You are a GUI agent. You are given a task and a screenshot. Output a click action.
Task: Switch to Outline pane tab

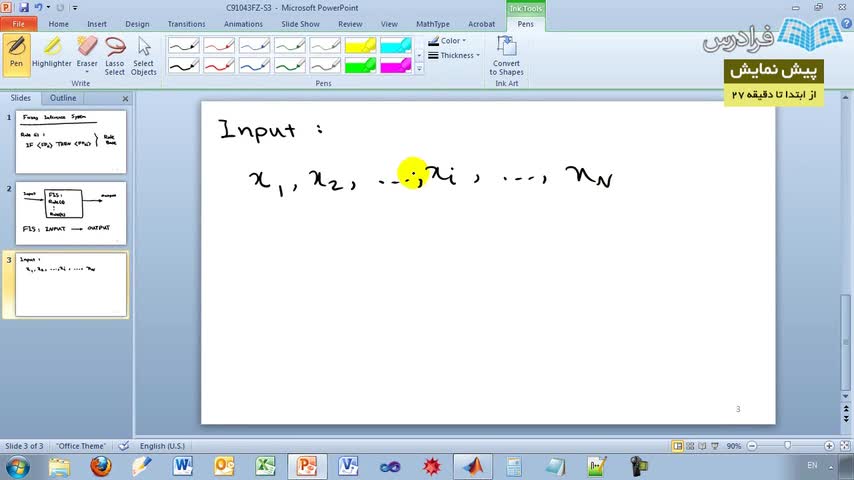click(63, 98)
